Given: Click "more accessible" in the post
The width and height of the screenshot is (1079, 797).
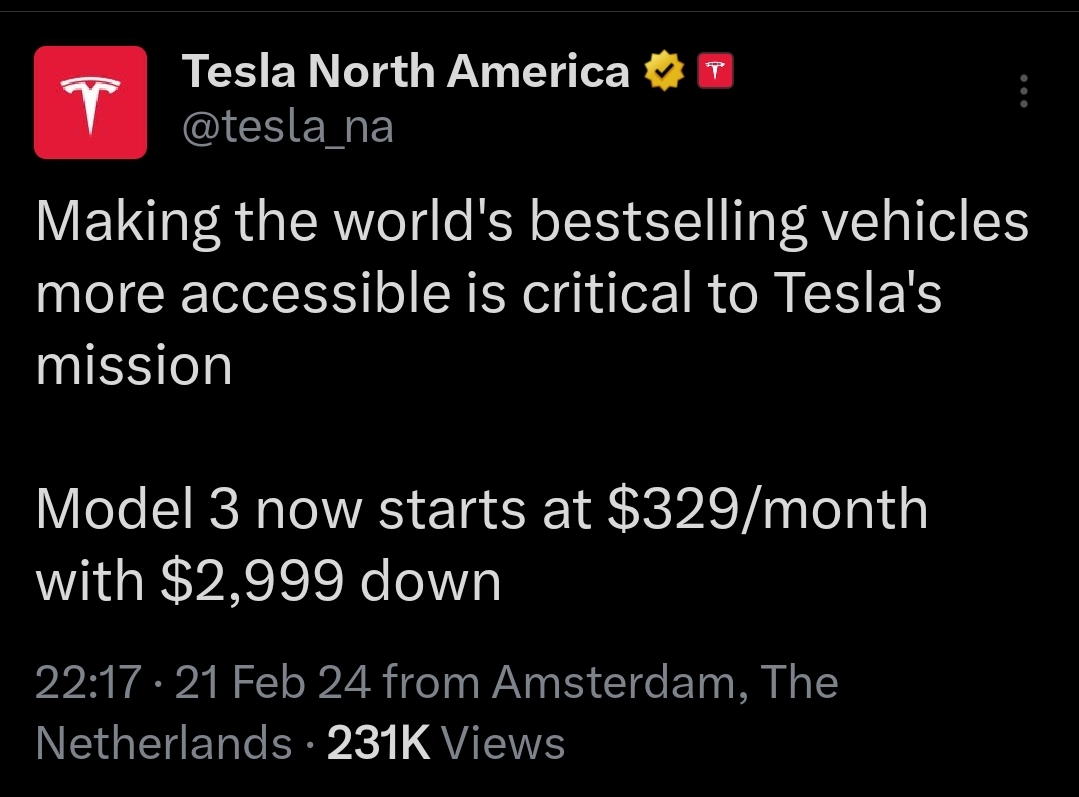Looking at the screenshot, I should coord(244,293).
